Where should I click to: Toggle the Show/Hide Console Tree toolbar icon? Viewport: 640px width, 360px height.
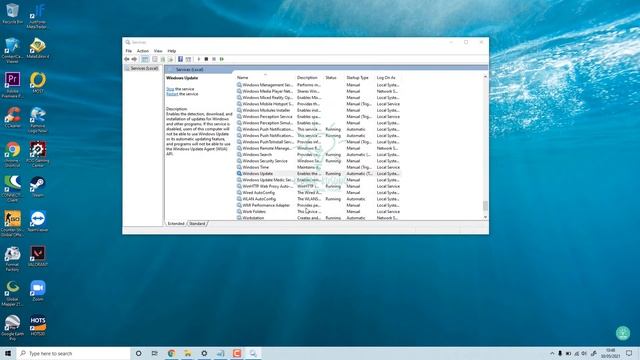(x=145, y=59)
